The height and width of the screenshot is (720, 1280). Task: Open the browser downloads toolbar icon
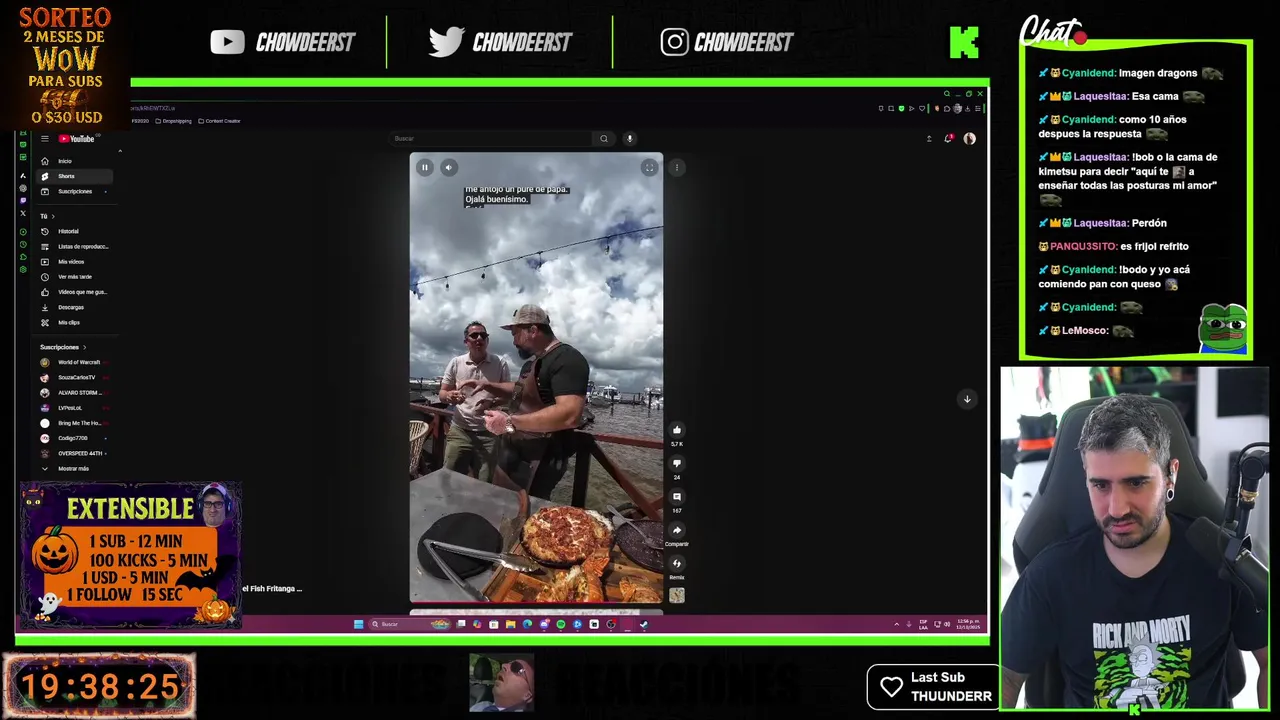[x=967, y=109]
